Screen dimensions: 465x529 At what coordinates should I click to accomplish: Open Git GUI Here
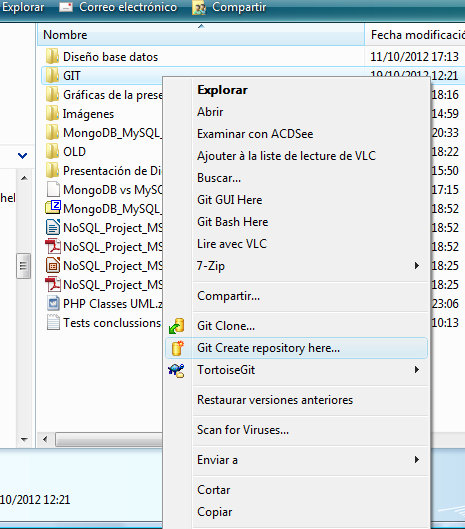point(229,200)
